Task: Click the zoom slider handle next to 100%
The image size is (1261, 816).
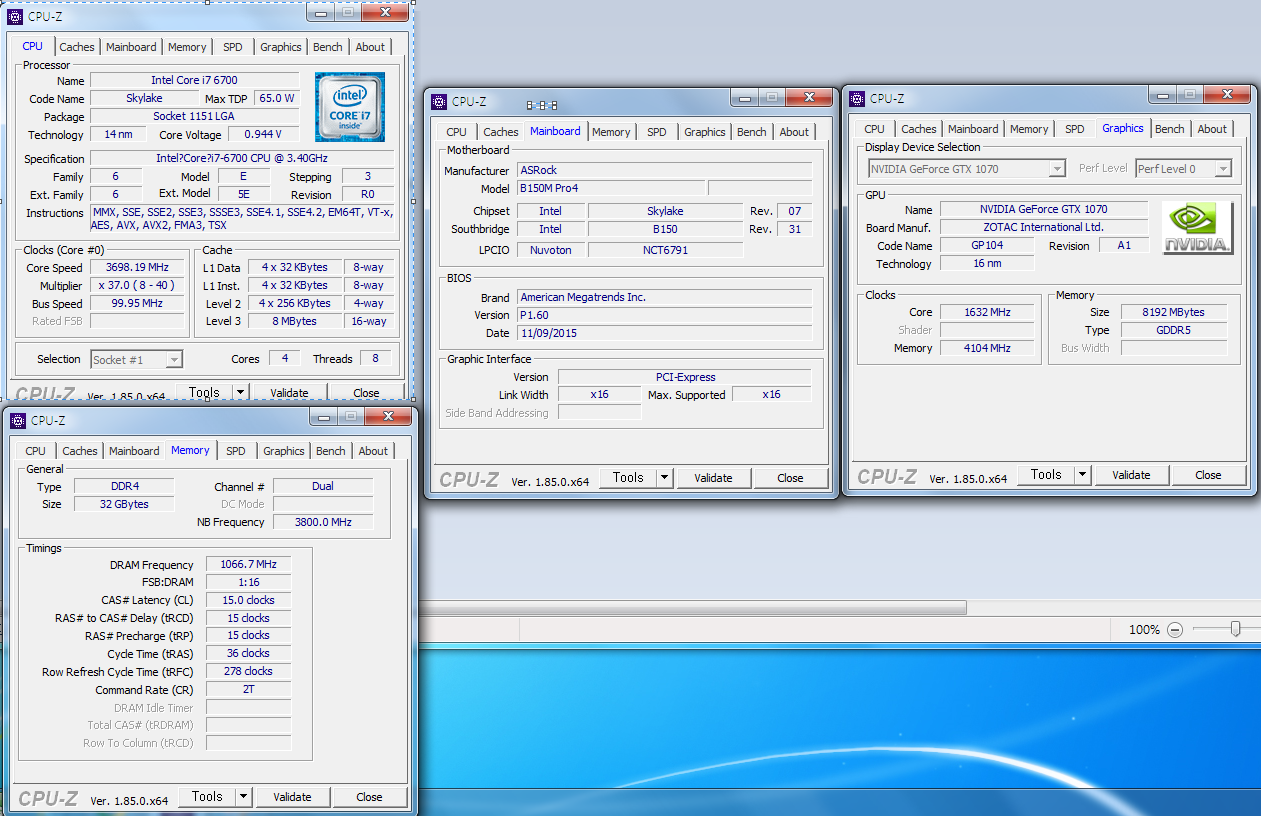Action: click(1236, 629)
